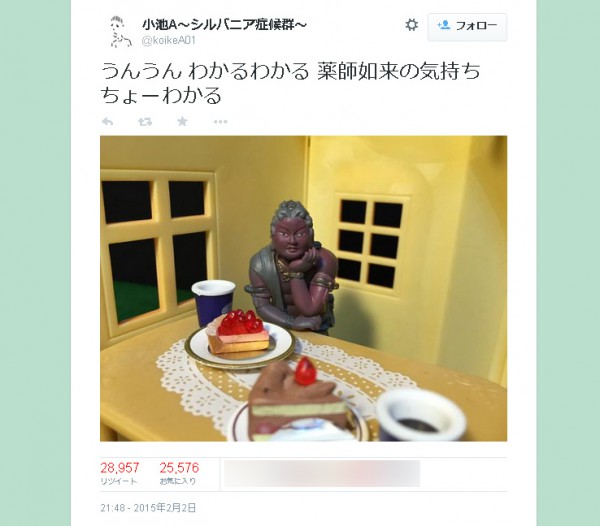Open the @koikeA01 handle link
The height and width of the screenshot is (526, 600).
tap(169, 41)
